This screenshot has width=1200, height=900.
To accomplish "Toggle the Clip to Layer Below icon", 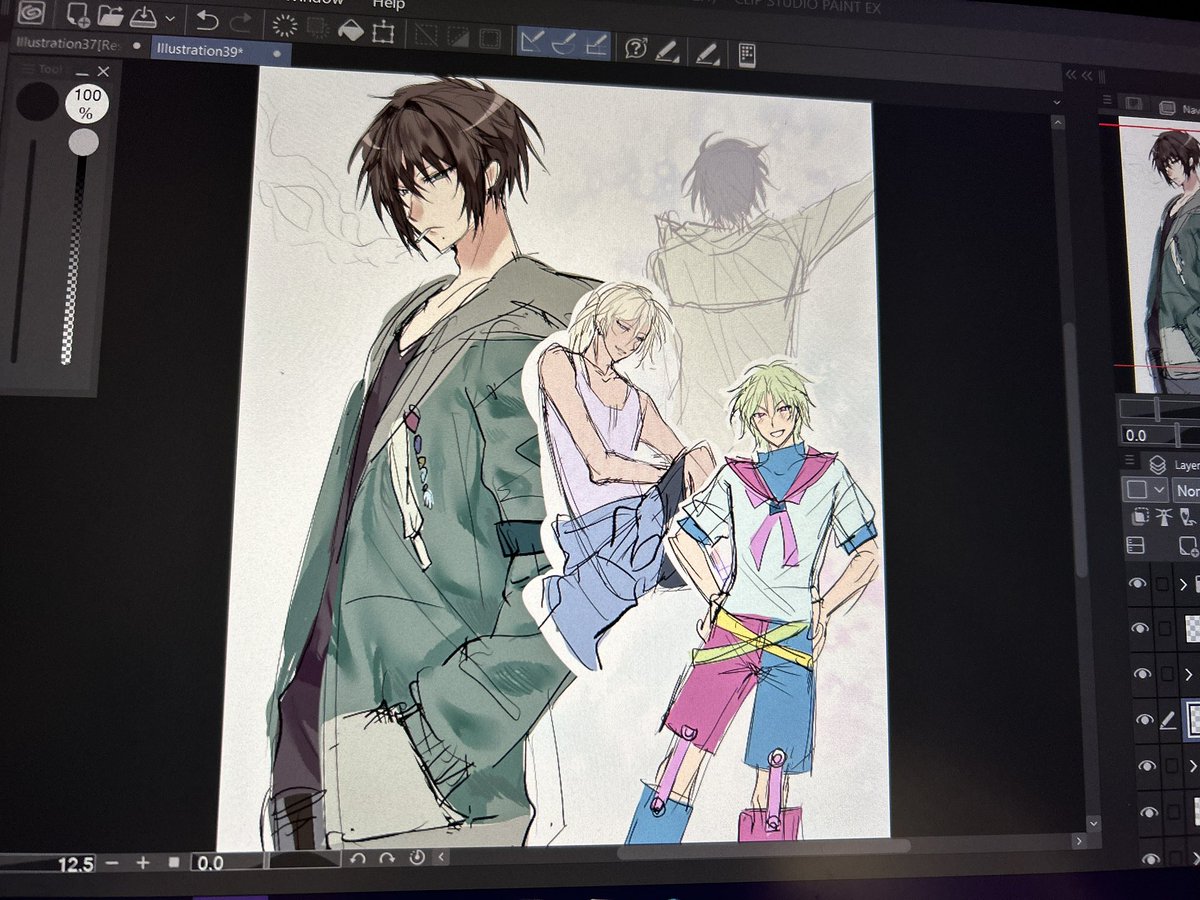I will 1138,517.
